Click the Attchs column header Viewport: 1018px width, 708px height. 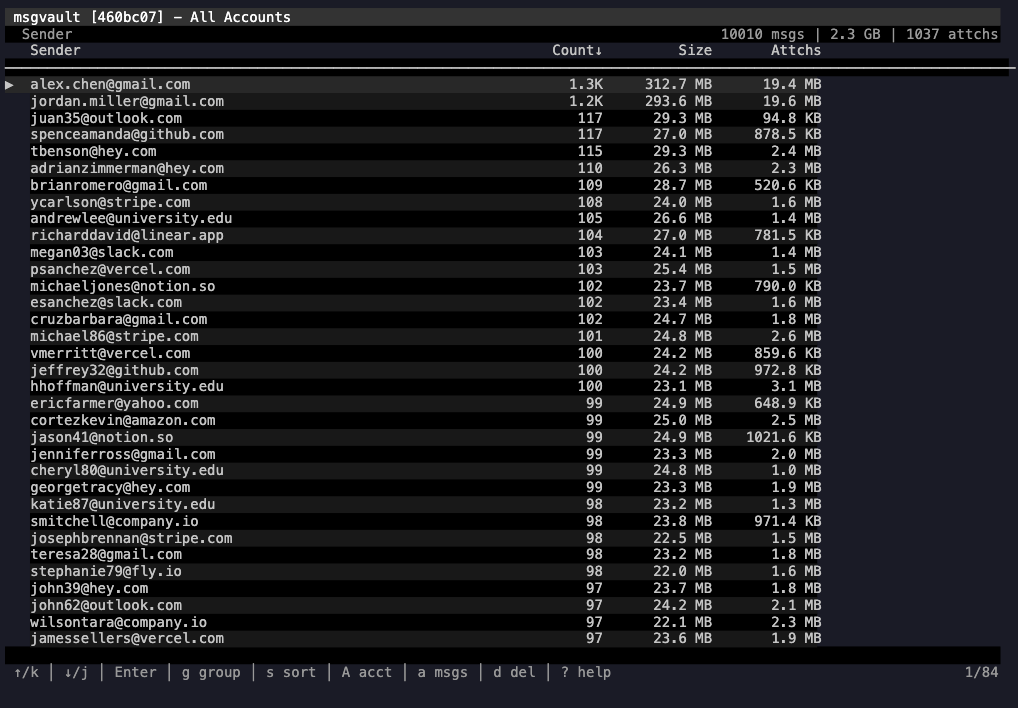(x=795, y=50)
